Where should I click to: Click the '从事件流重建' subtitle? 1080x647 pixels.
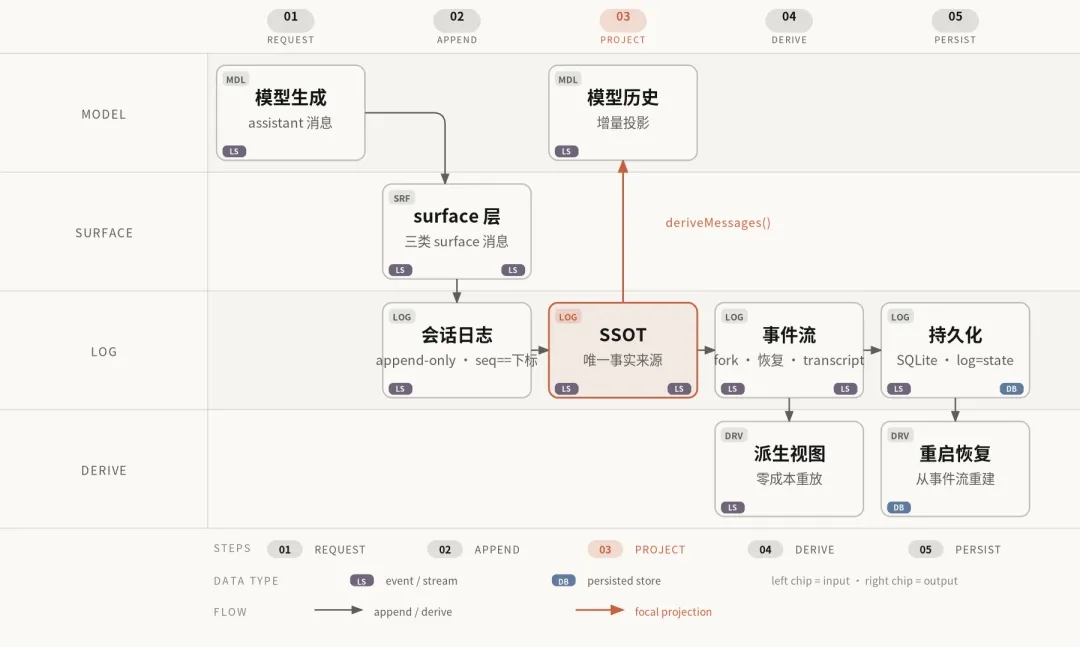click(955, 479)
